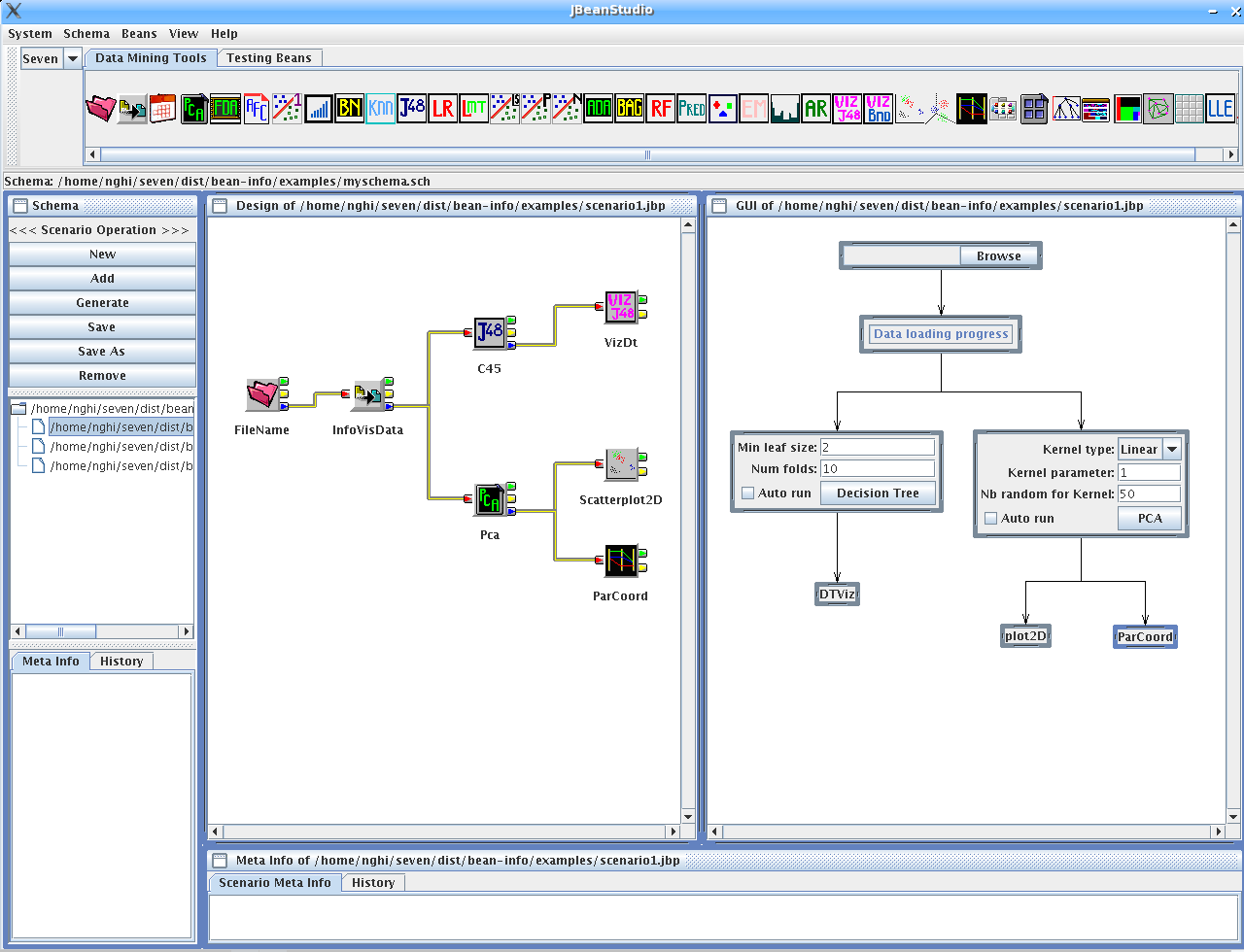
Task: Select the highlighted first scenario file in tree
Action: [x=121, y=427]
